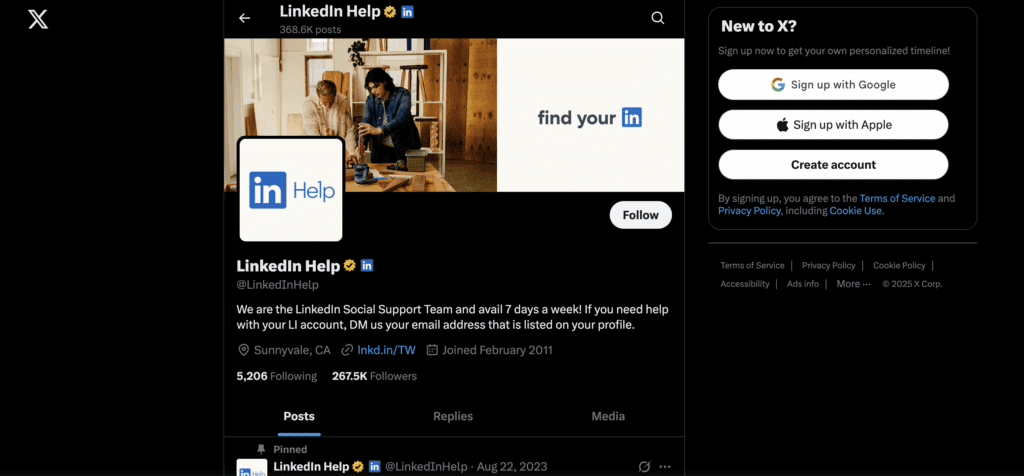
Task: Open Privacy Policy link in signup box
Action: [x=749, y=211]
